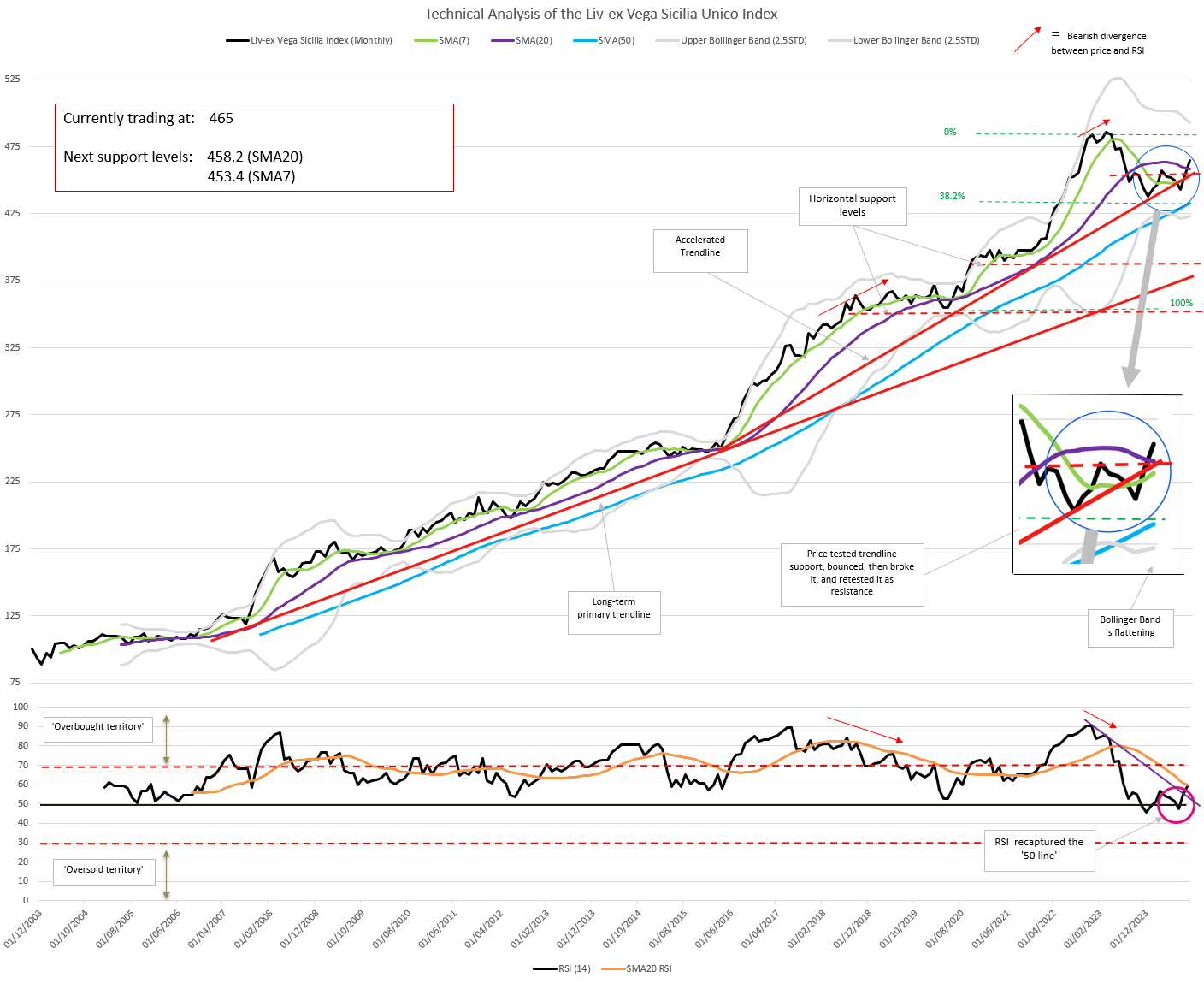
Task: Click the '225' price axis label
Action: (12, 481)
